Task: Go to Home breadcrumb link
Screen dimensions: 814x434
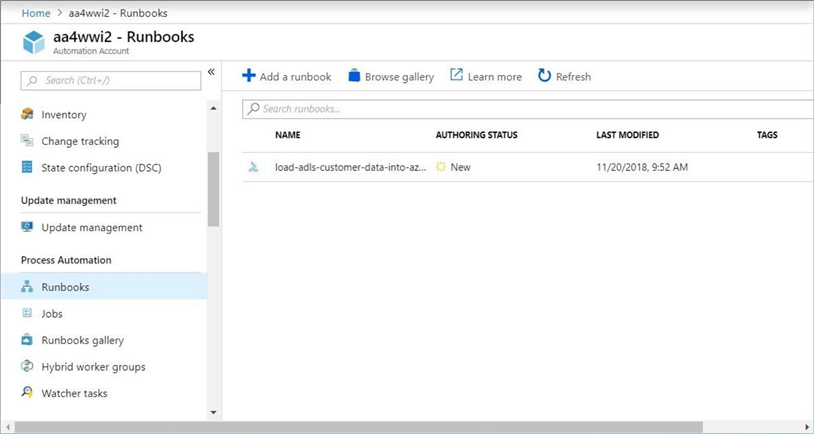Action: 36,12
